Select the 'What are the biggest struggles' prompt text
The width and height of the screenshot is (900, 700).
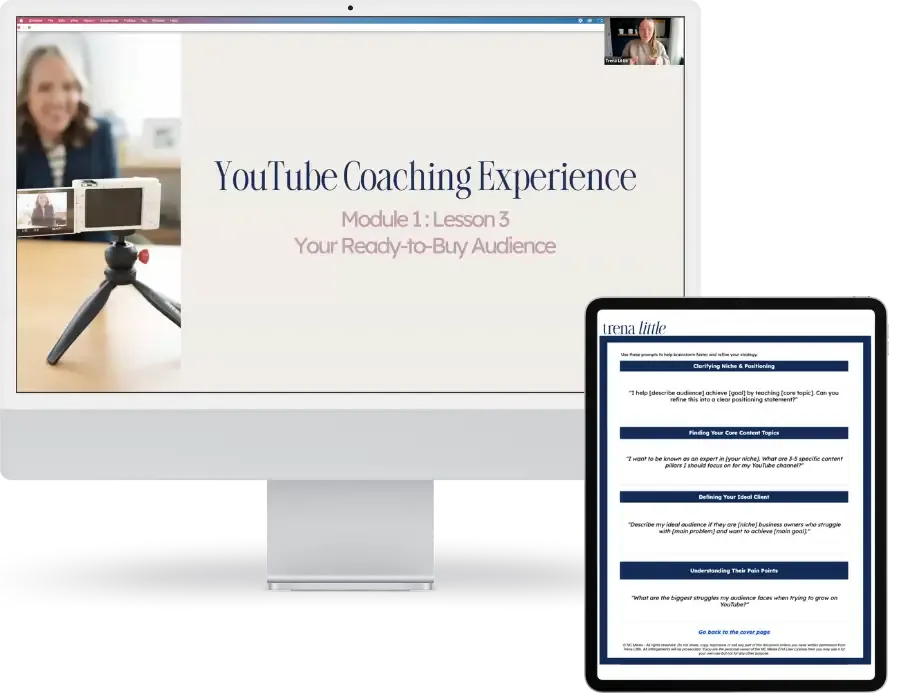tap(734, 601)
